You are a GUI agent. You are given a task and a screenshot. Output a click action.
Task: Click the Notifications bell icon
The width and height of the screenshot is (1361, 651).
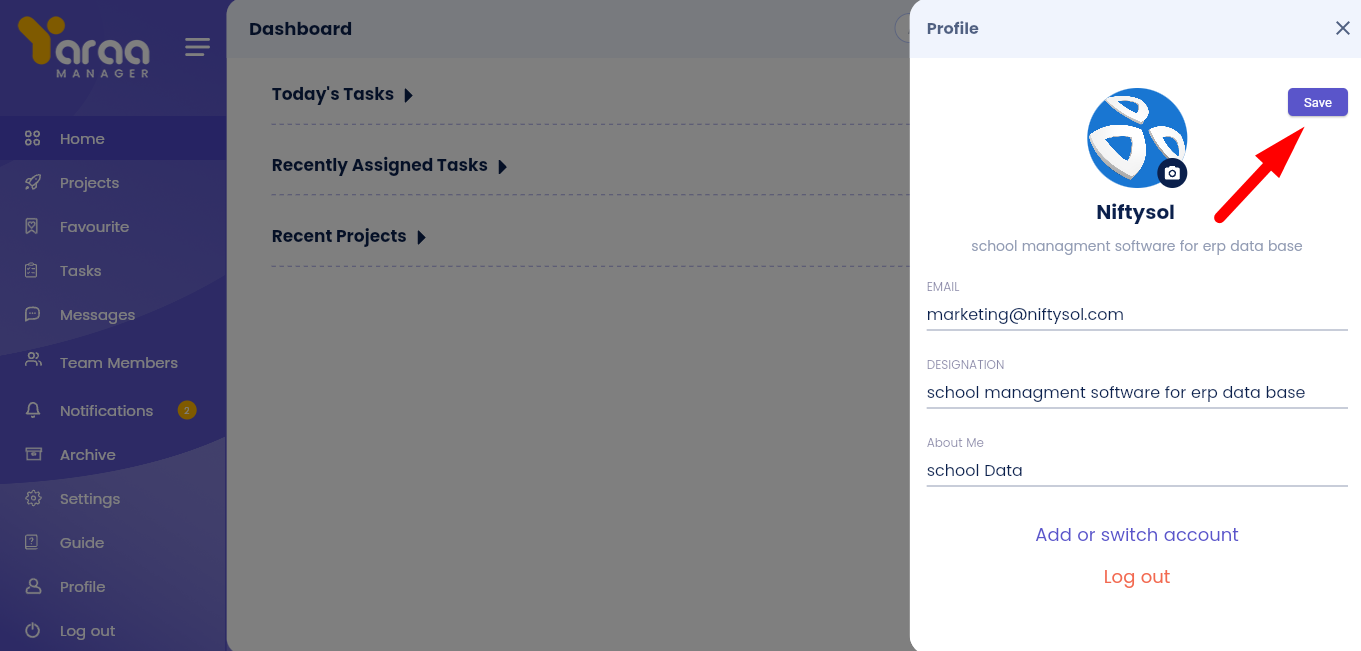[33, 411]
